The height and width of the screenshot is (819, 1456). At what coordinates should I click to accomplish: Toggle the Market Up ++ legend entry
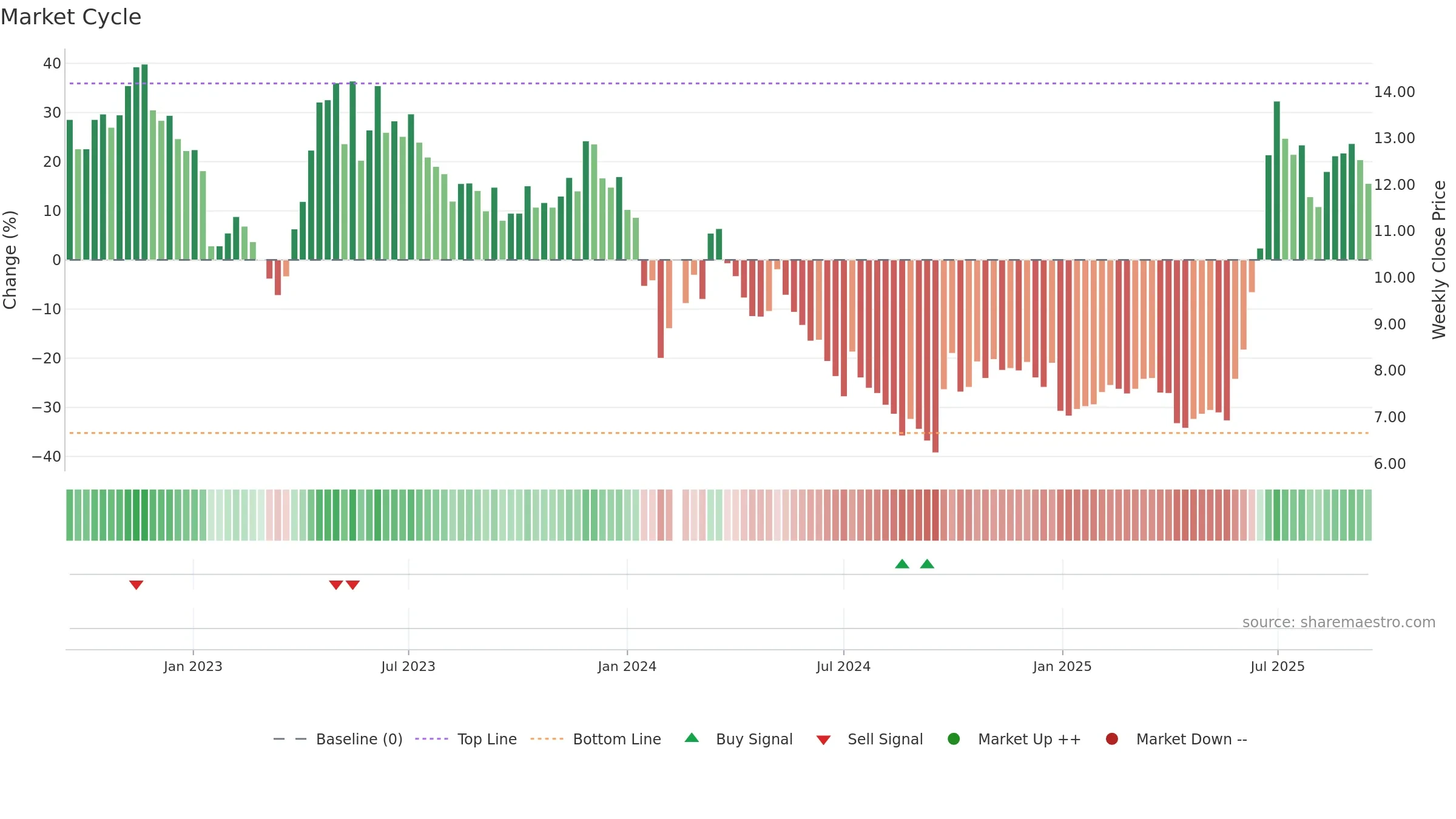[1014, 739]
